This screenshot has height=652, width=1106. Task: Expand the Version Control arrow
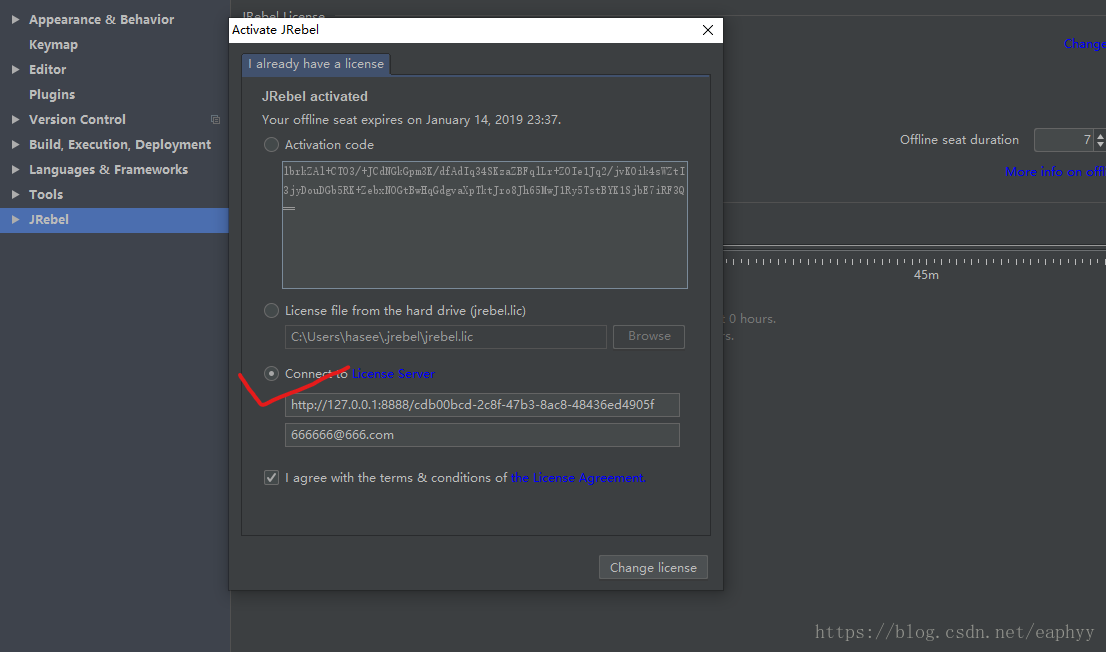point(15,120)
